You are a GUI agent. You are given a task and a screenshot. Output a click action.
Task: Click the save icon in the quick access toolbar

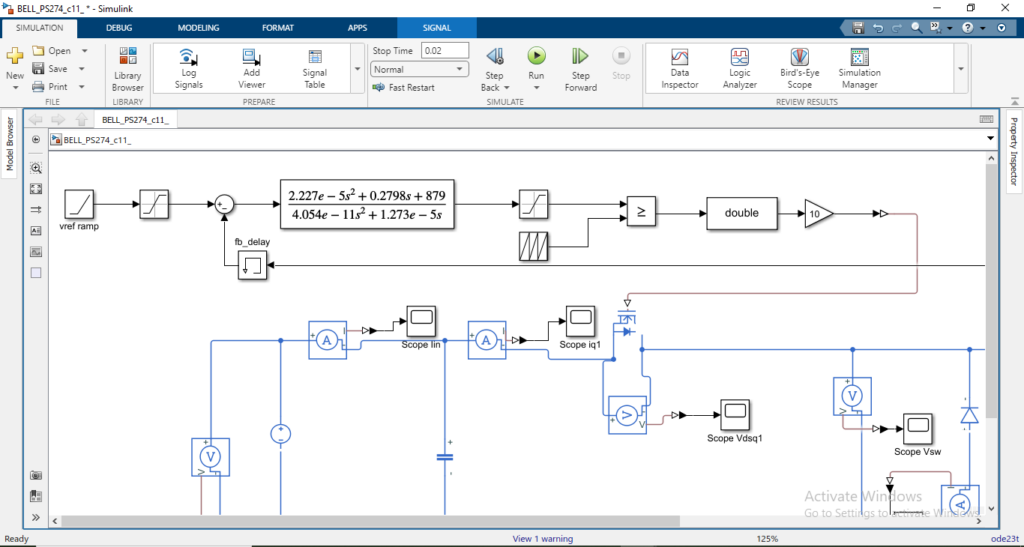tap(858, 28)
